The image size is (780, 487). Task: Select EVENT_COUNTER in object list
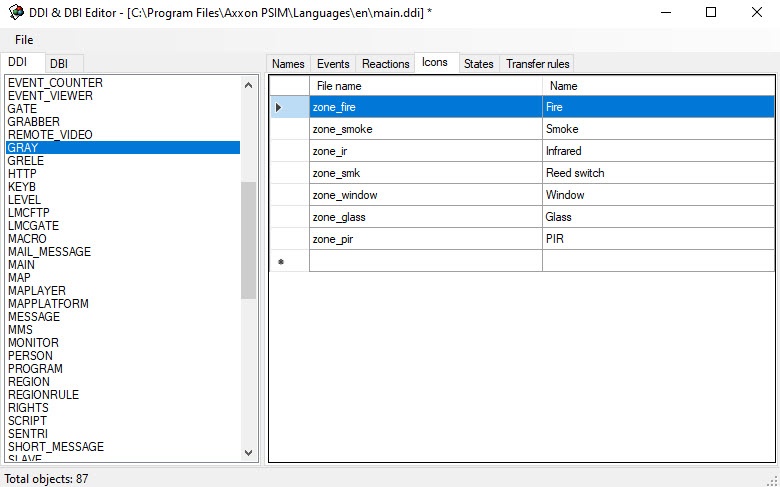click(x=123, y=83)
